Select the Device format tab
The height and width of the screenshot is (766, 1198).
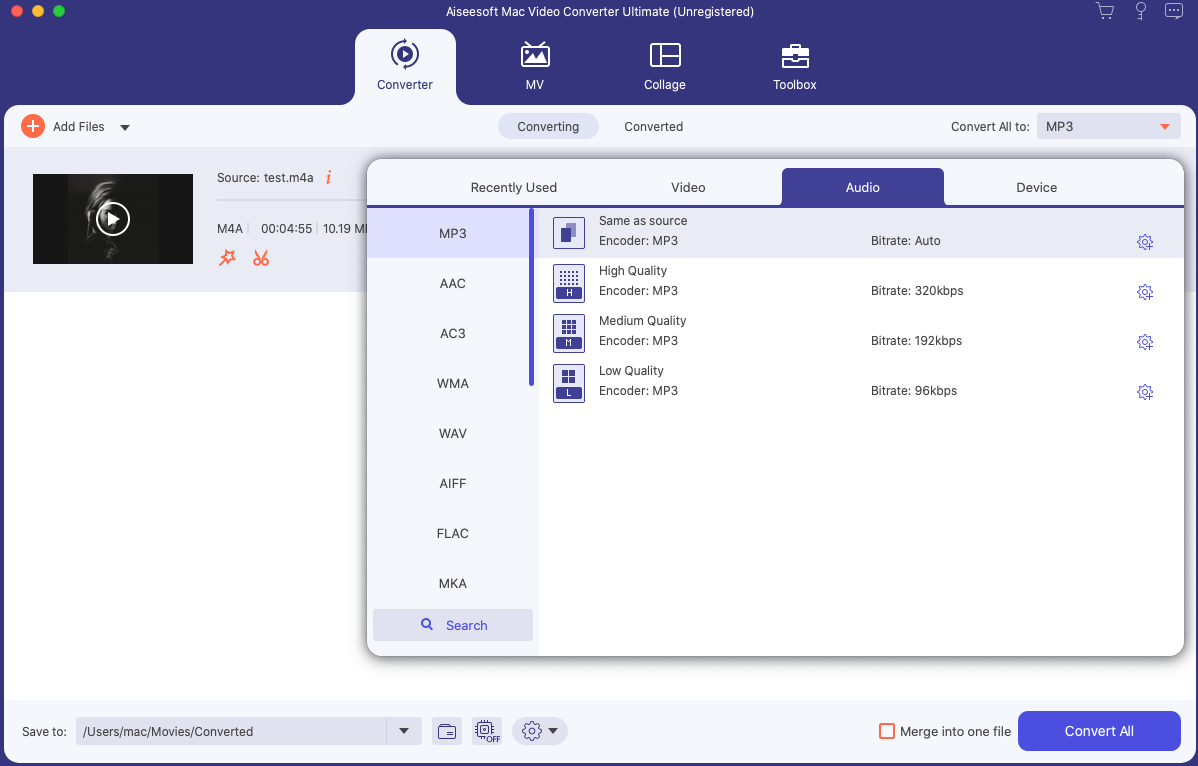pos(1037,187)
